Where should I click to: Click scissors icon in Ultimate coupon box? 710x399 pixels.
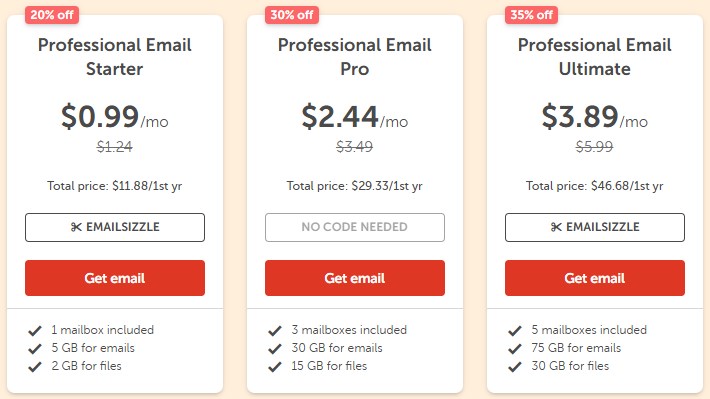pyautogui.click(x=556, y=227)
